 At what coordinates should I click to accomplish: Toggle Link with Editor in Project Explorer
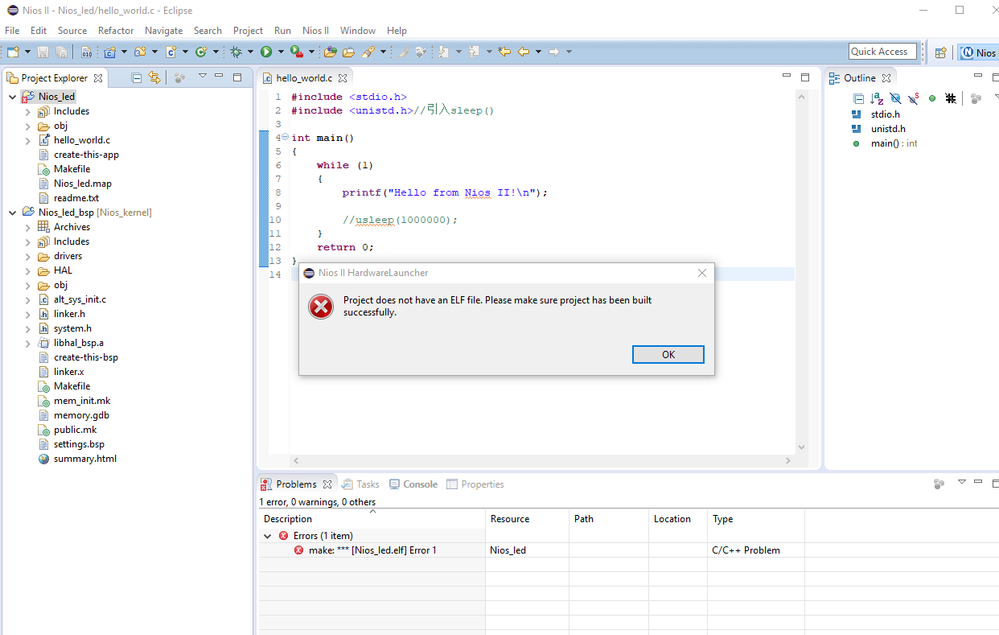(x=154, y=77)
